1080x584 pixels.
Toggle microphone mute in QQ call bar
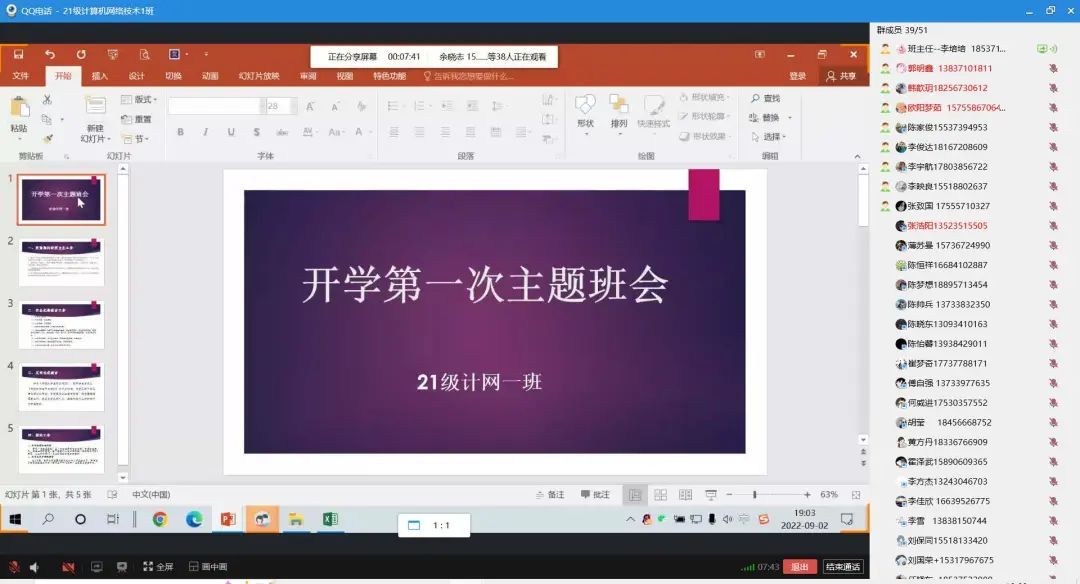(x=14, y=567)
